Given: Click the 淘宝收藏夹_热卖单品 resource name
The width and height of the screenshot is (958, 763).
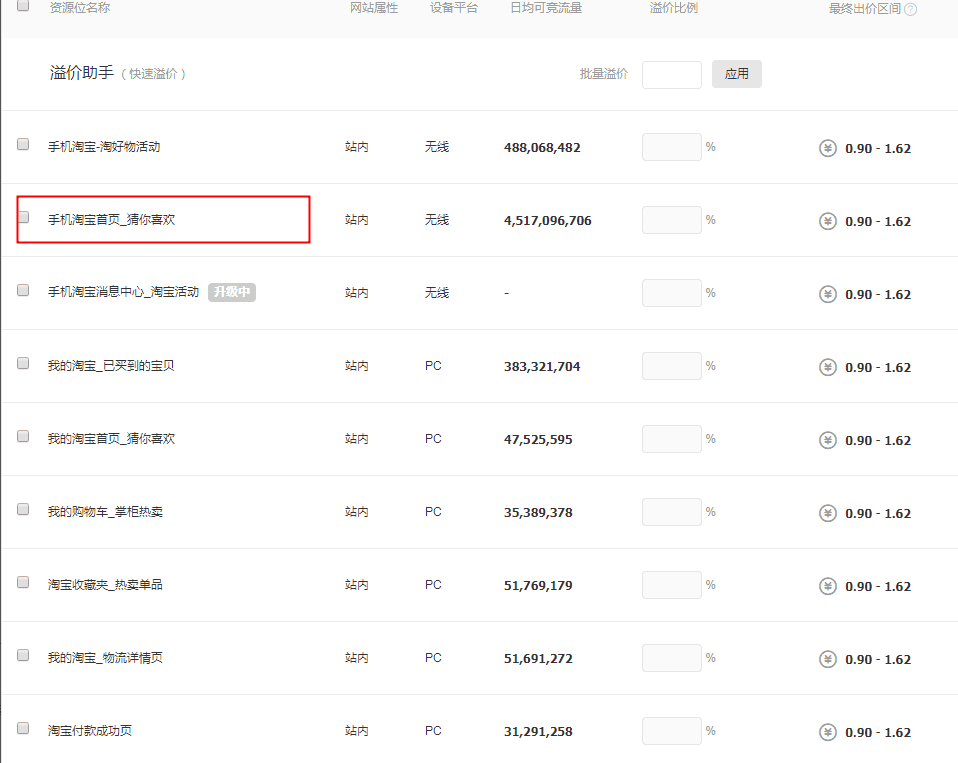Looking at the screenshot, I should 105,585.
